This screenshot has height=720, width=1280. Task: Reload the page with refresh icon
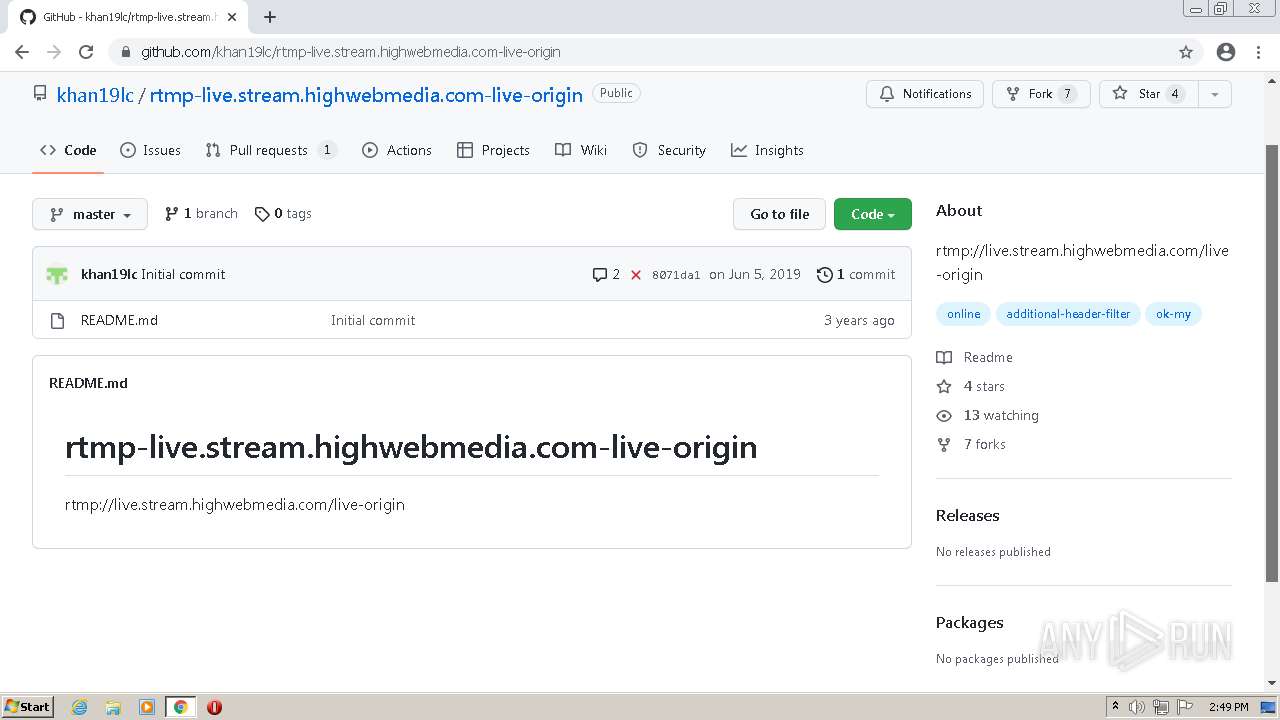point(86,52)
